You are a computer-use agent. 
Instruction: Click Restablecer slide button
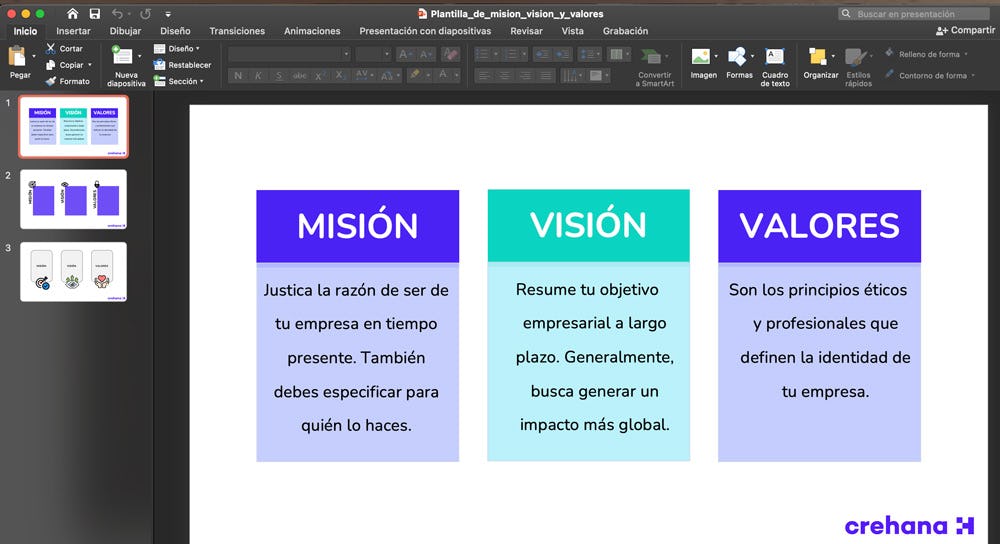(x=182, y=65)
